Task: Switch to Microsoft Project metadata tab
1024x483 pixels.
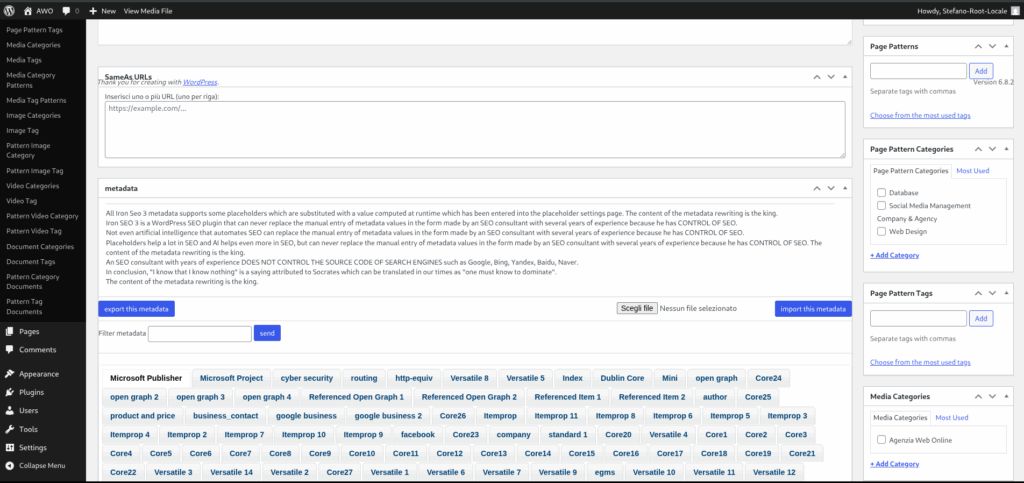Action: [231, 378]
